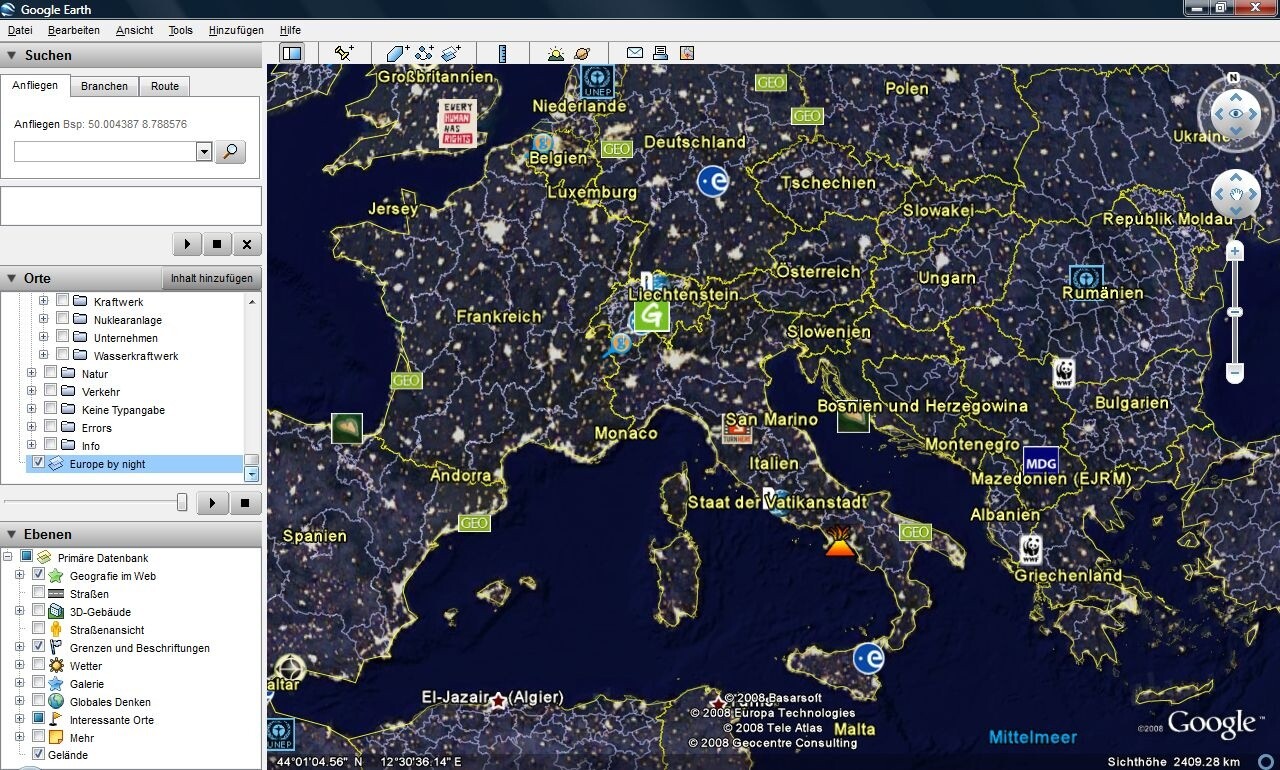Click the blue ESA marker on Sicily
Image resolution: width=1280 pixels, height=770 pixels.
point(868,657)
